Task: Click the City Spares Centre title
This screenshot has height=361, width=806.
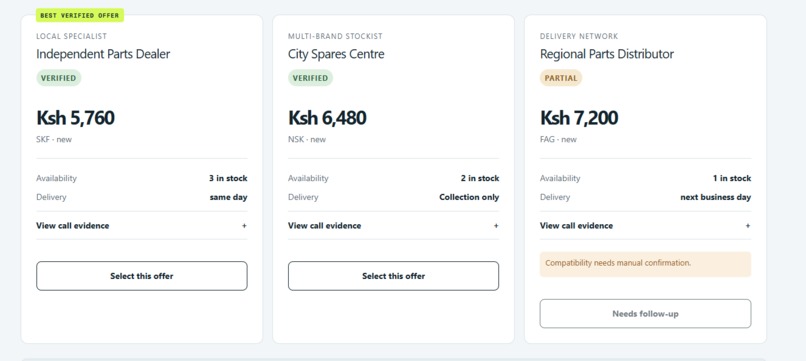Action: pyautogui.click(x=336, y=54)
